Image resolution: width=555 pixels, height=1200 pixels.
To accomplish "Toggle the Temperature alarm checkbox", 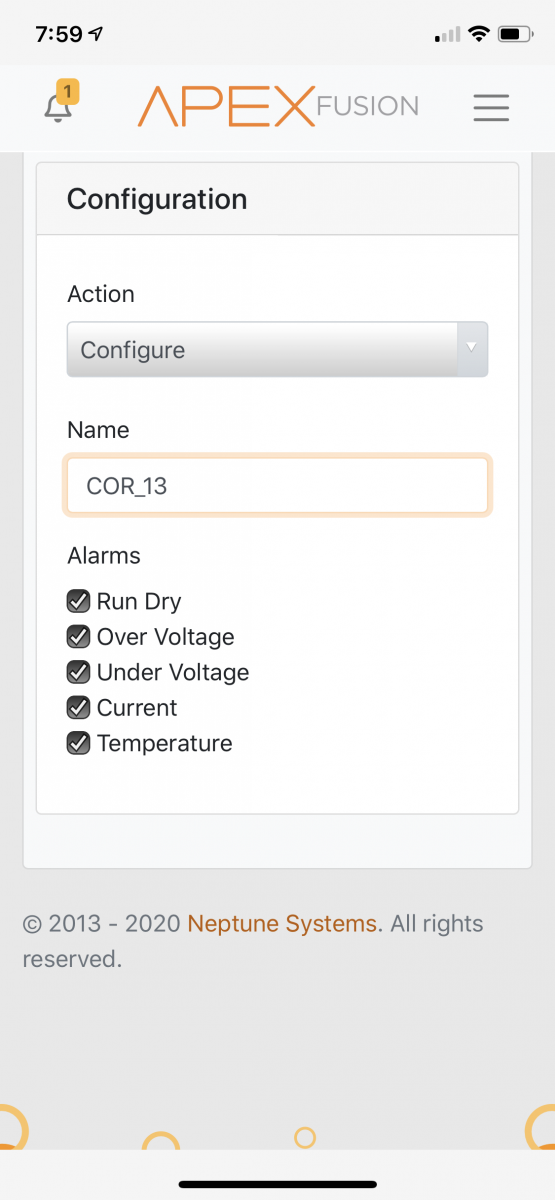I will click(x=78, y=743).
